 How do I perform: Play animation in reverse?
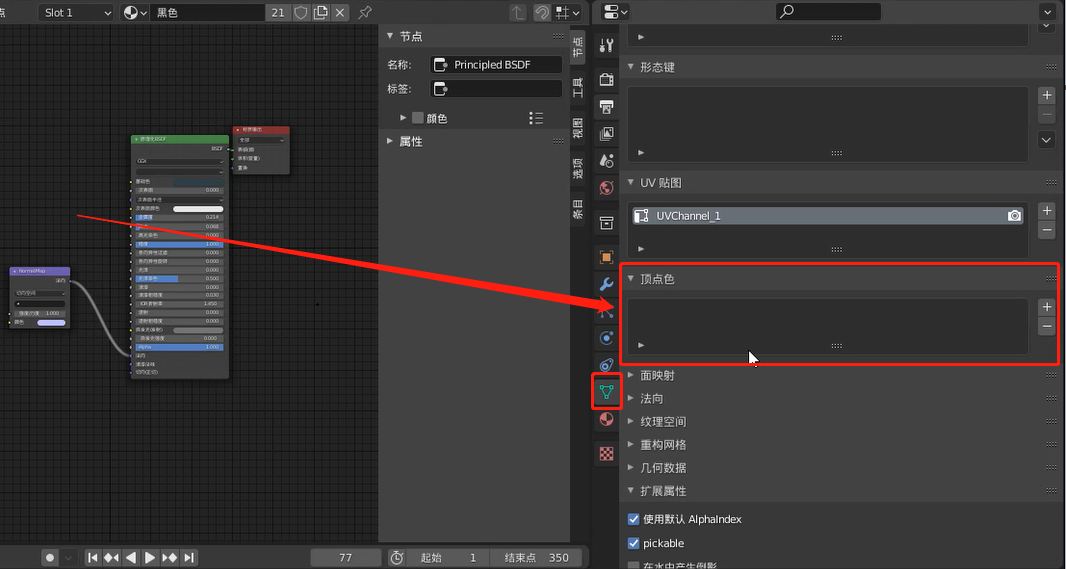tap(131, 557)
